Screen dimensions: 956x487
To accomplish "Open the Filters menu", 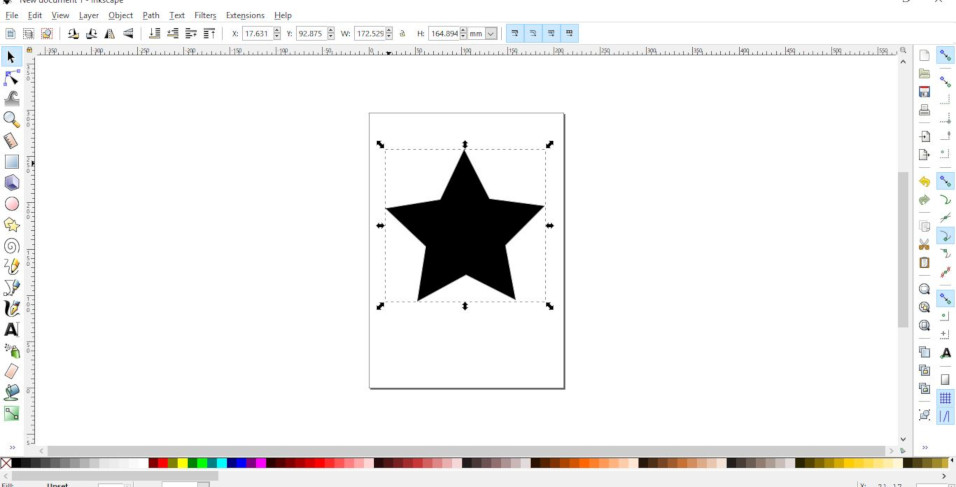I will coord(205,15).
